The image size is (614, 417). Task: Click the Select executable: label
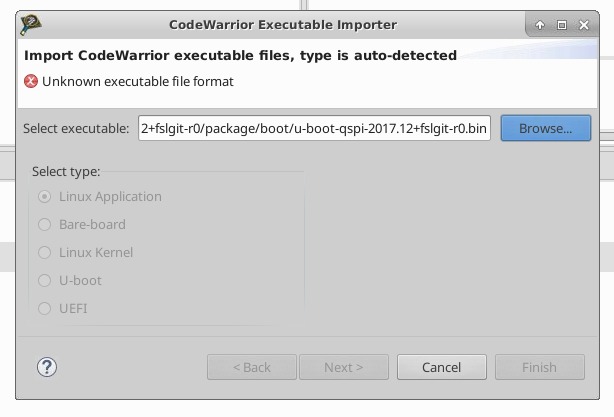pyautogui.click(x=76, y=128)
